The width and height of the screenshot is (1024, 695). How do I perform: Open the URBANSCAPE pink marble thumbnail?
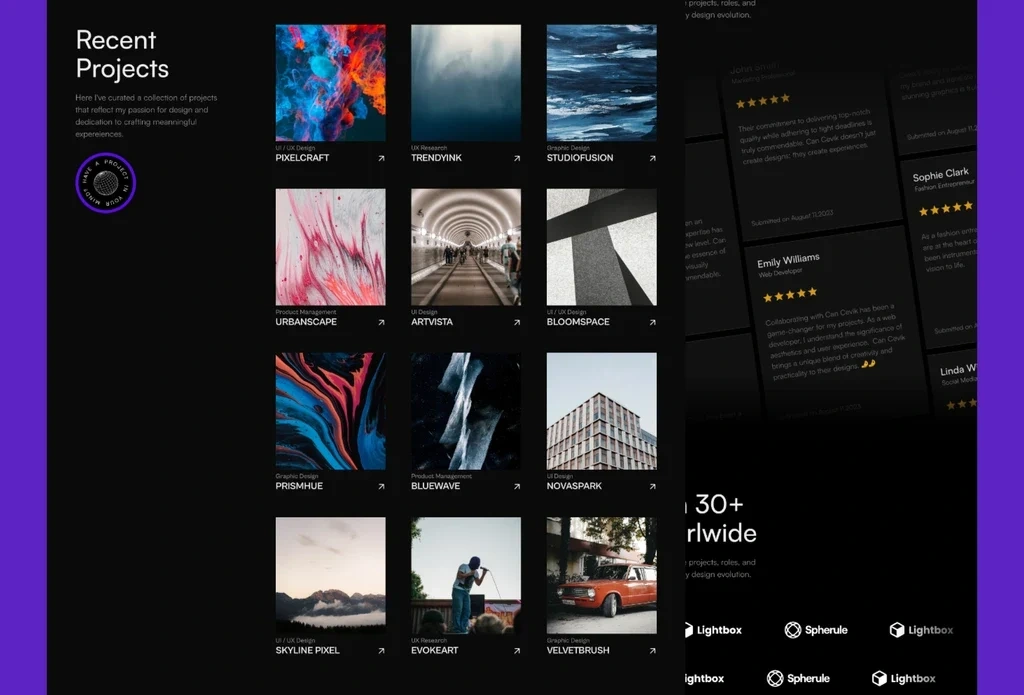click(x=330, y=247)
